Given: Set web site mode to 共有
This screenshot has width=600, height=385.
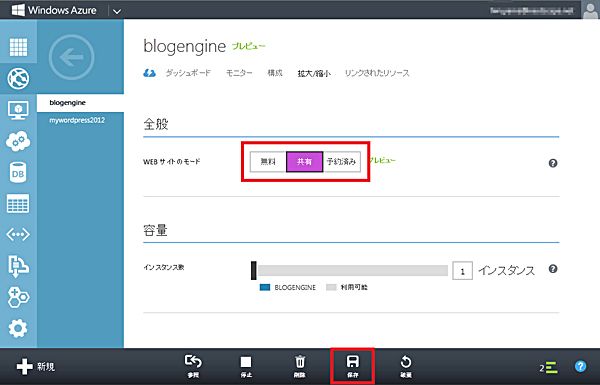Looking at the screenshot, I should (x=305, y=162).
